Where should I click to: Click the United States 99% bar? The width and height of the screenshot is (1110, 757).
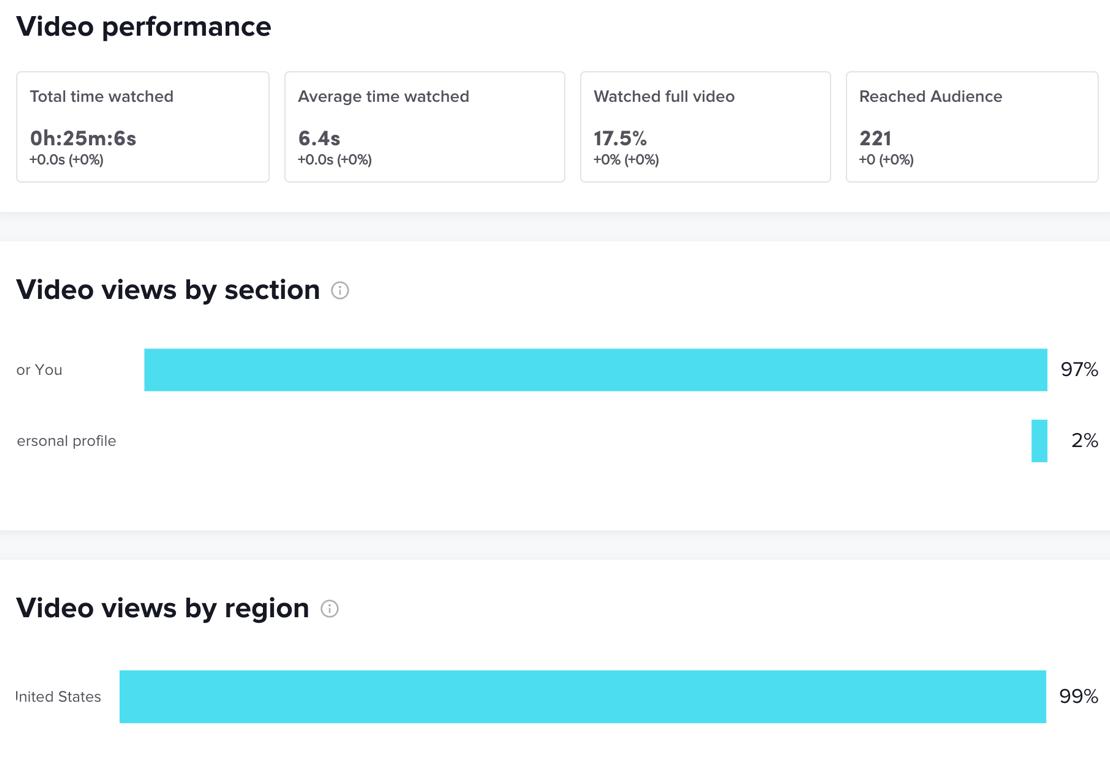tap(582, 696)
